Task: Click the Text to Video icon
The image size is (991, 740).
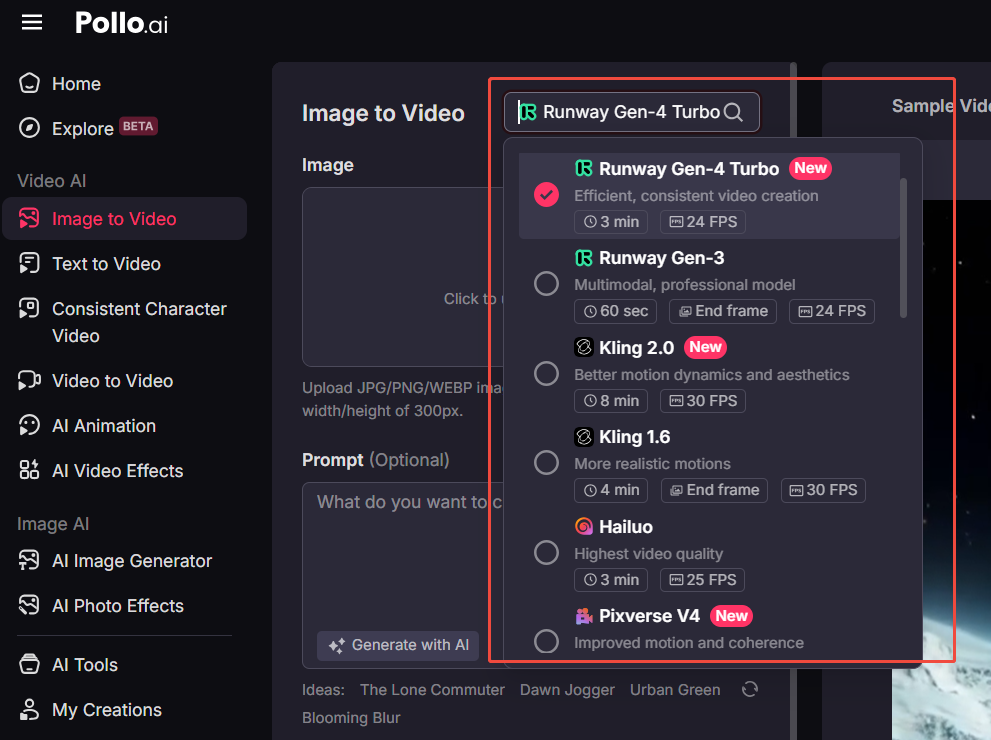Action: pos(29,264)
